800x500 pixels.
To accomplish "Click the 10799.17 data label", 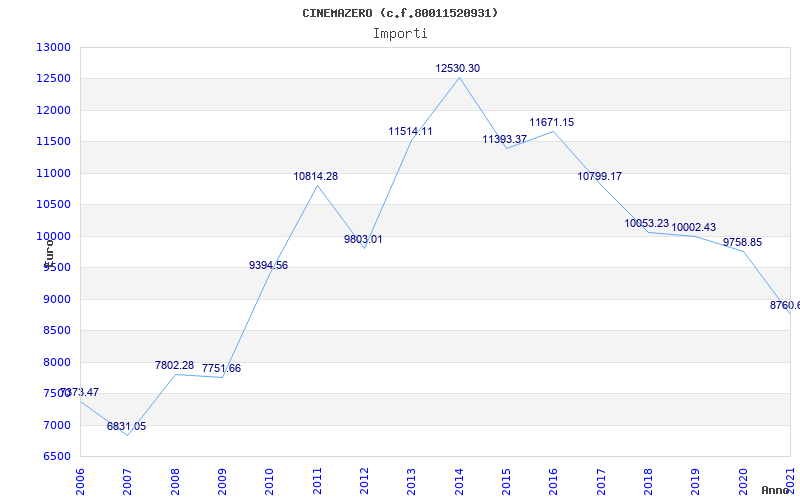I will pos(599,177).
